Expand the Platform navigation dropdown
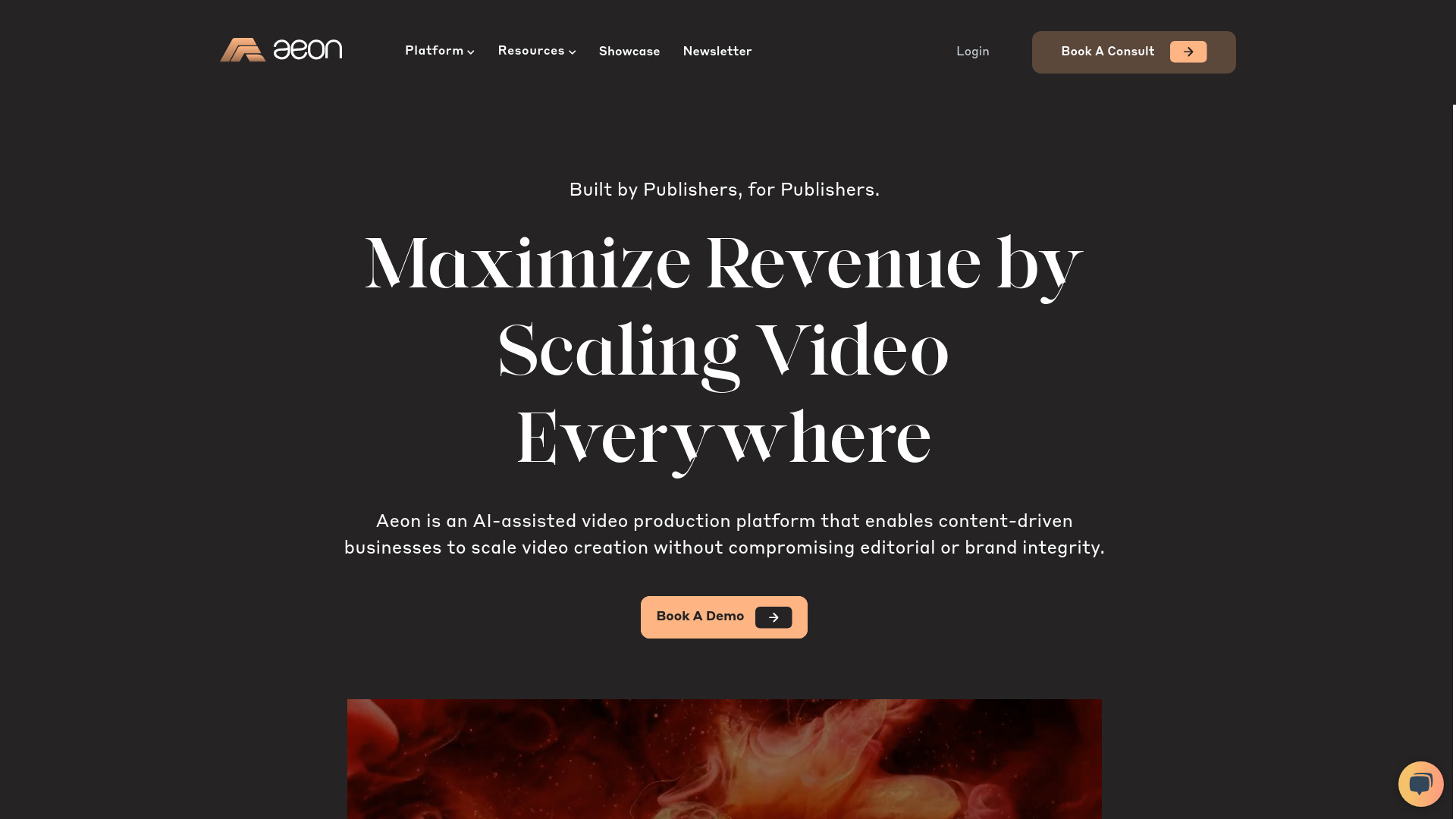 coord(440,51)
